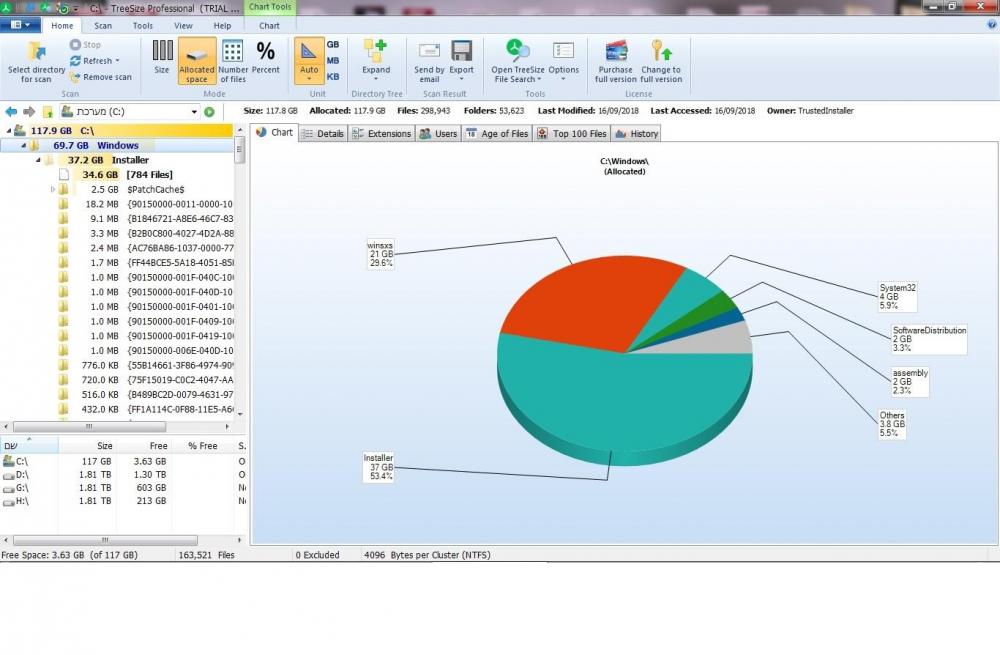Collapse the Windows folder node
Image resolution: width=1000 pixels, height=655 pixels.
point(24,145)
